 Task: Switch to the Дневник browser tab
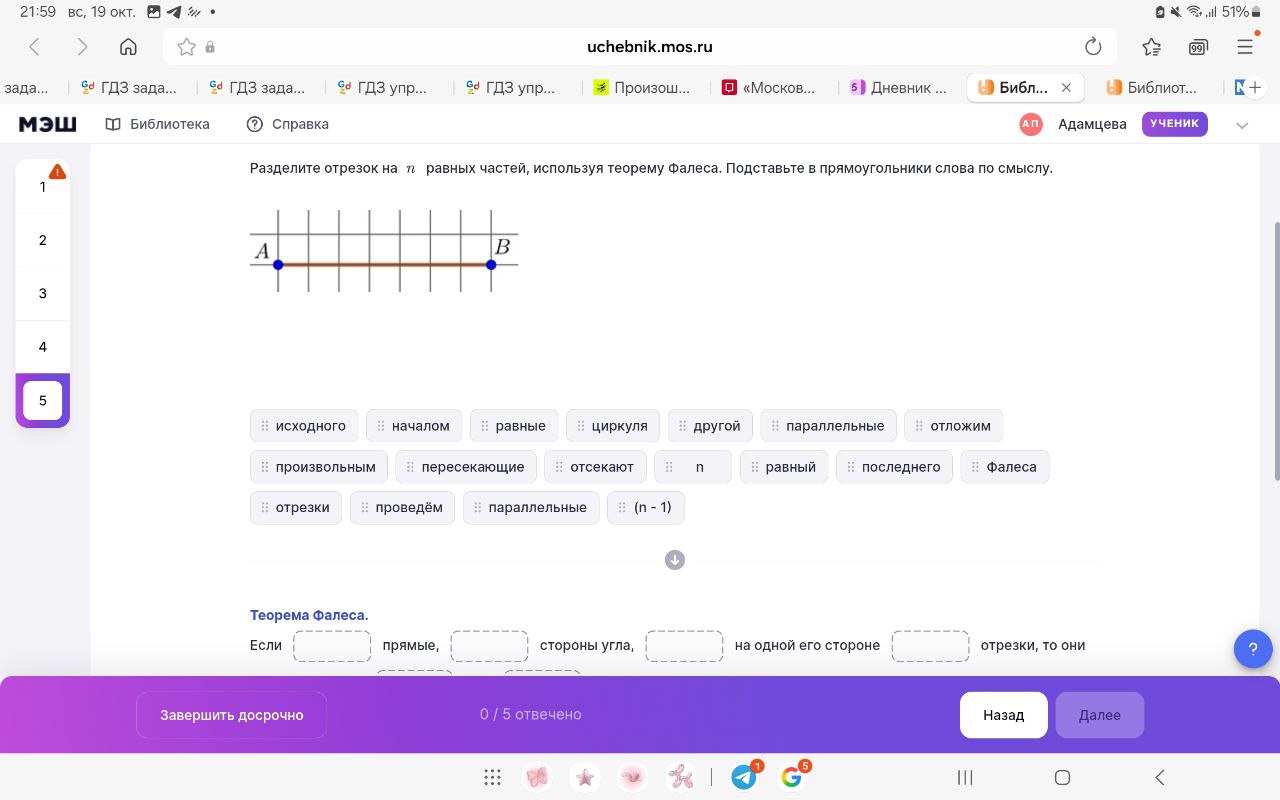pos(898,88)
